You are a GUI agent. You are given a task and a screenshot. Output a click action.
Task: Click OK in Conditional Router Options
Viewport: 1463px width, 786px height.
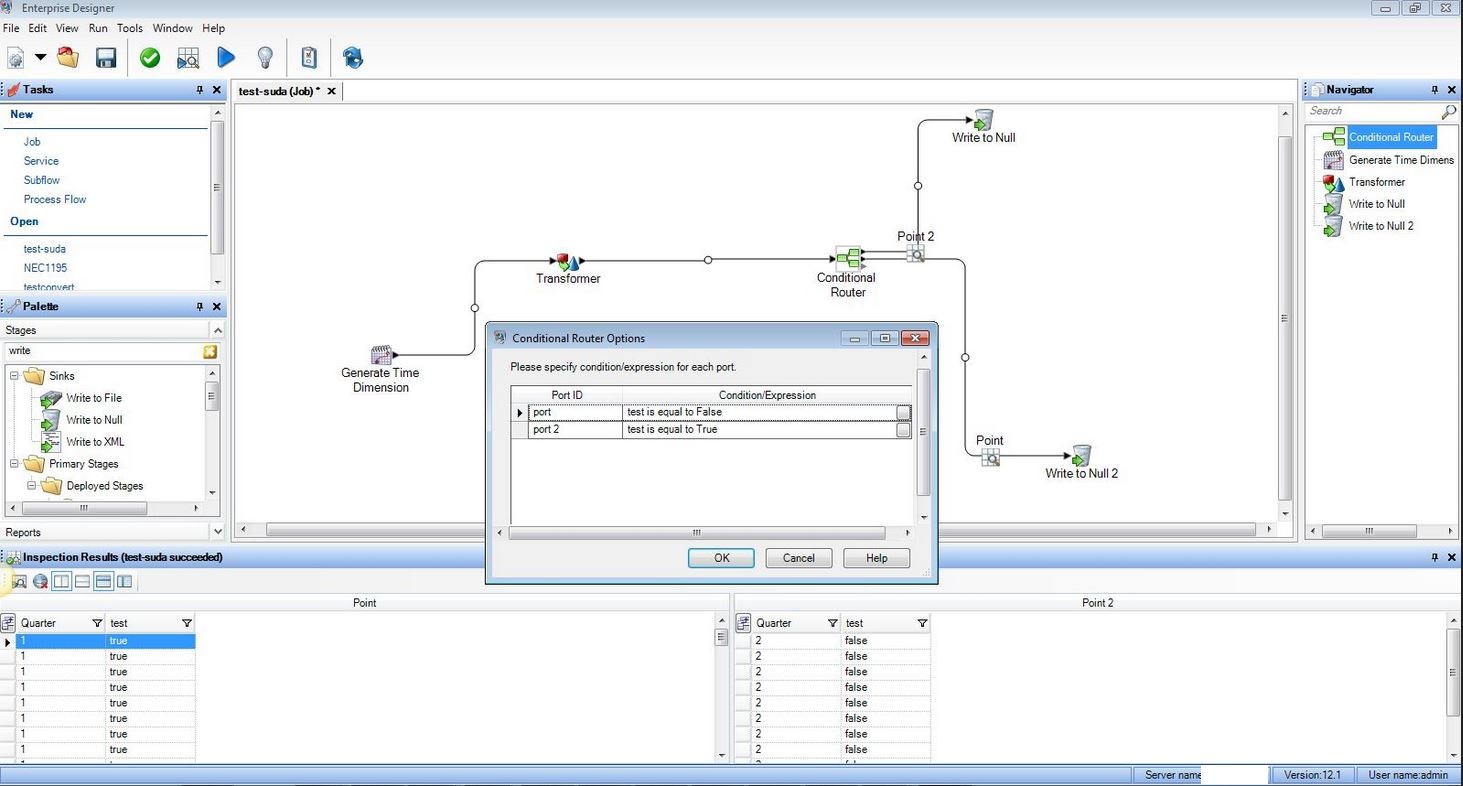721,558
